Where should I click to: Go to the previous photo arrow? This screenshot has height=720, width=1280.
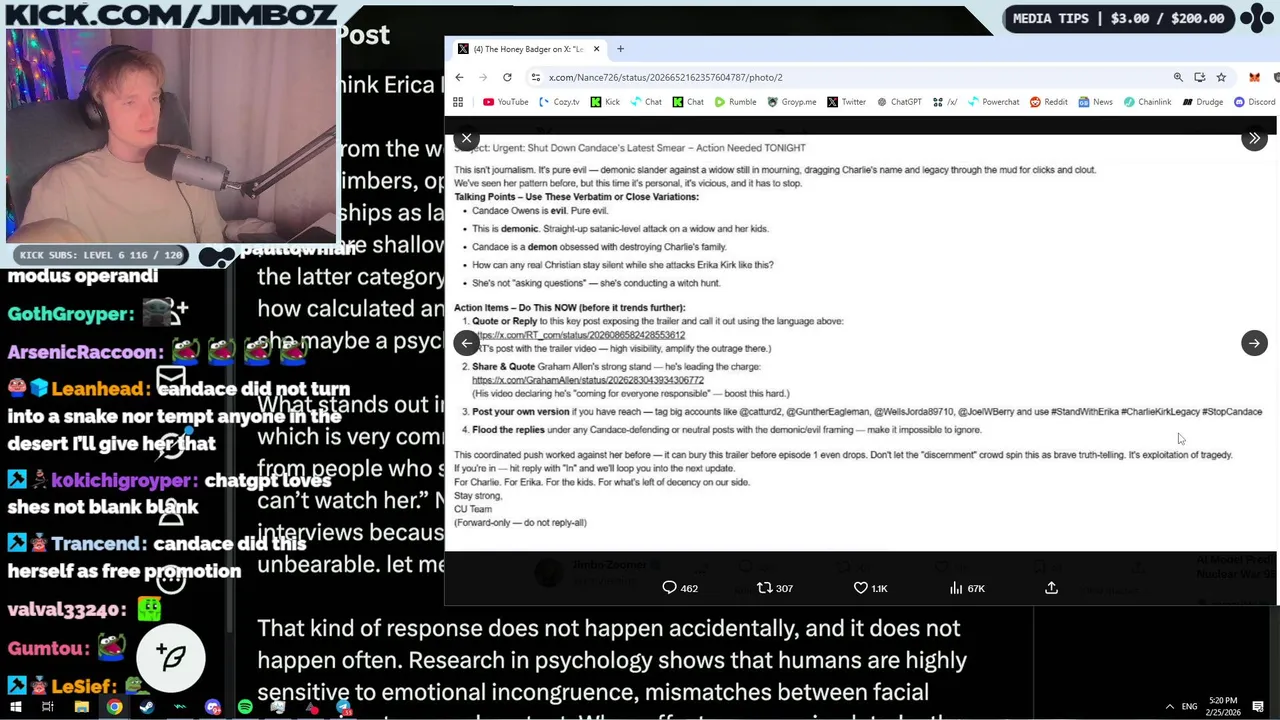pyautogui.click(x=466, y=343)
